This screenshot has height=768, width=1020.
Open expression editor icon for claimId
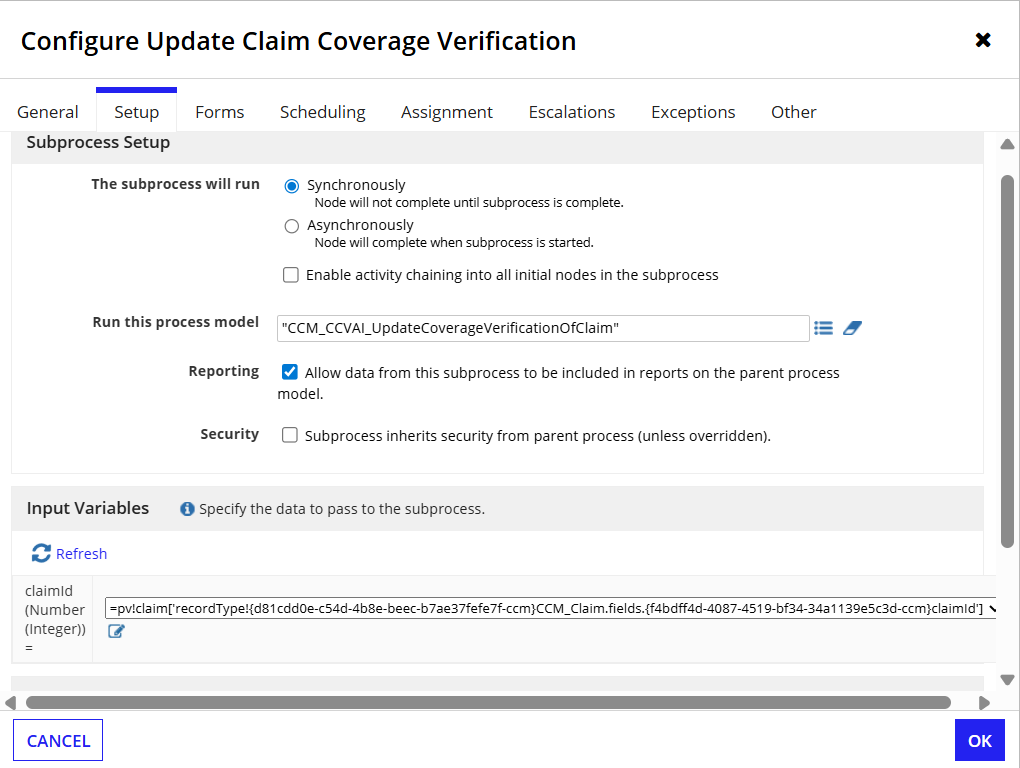click(116, 631)
